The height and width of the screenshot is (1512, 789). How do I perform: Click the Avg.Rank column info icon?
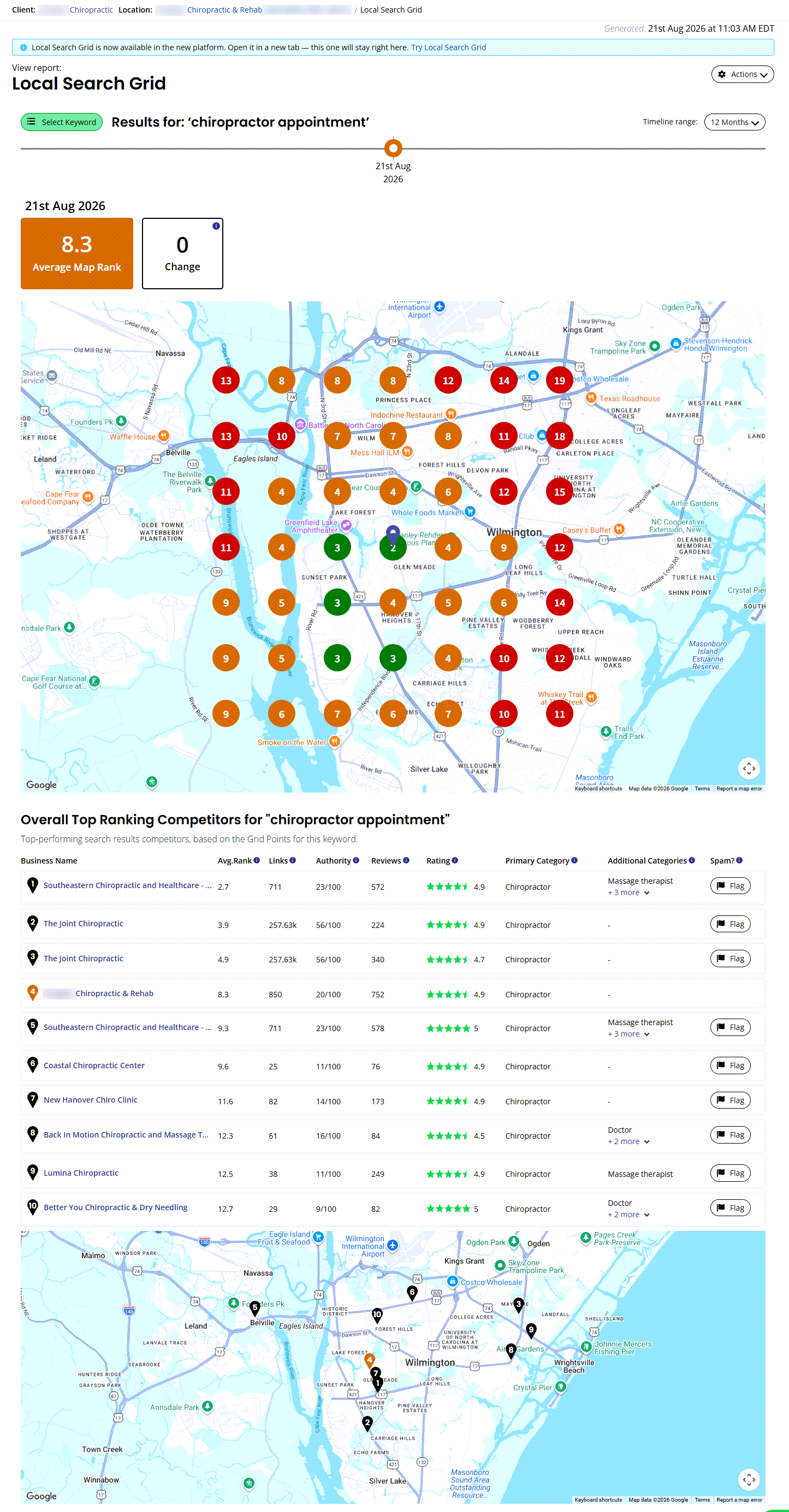(257, 860)
